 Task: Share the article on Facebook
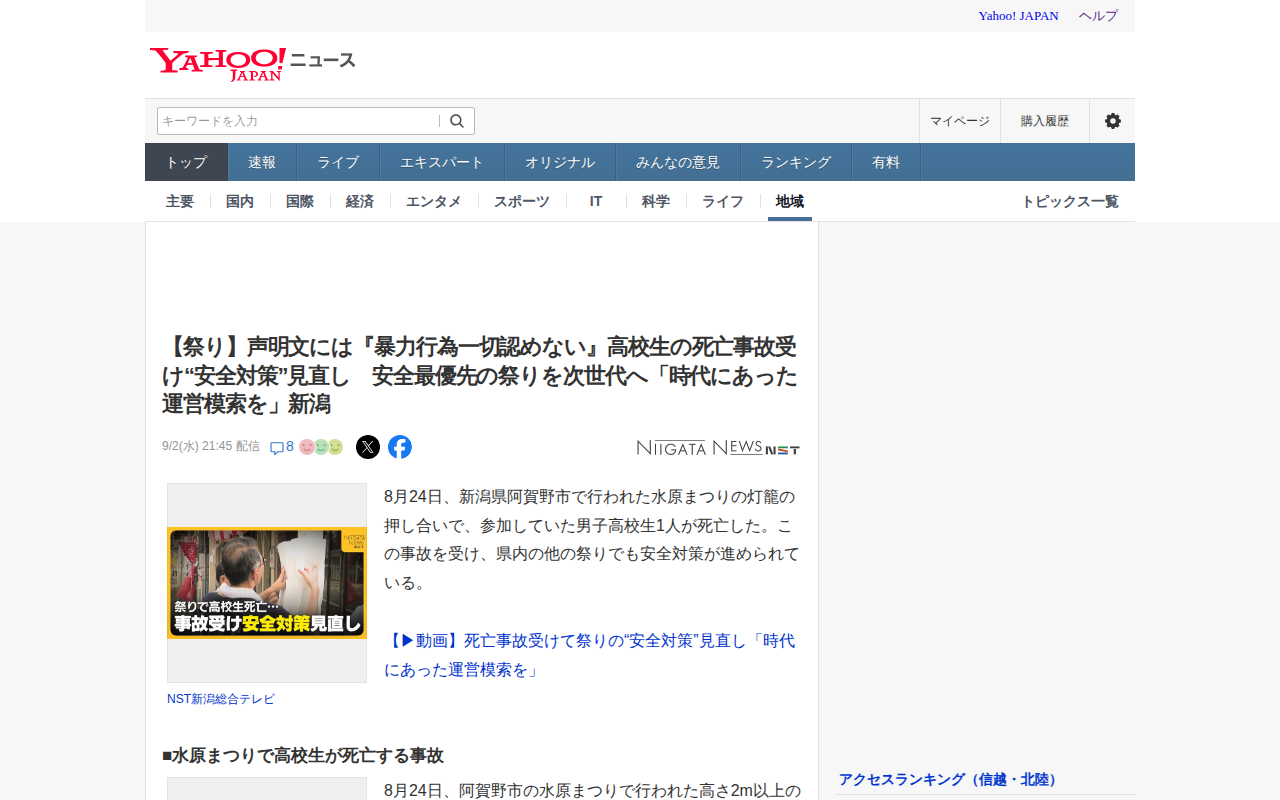(x=400, y=447)
